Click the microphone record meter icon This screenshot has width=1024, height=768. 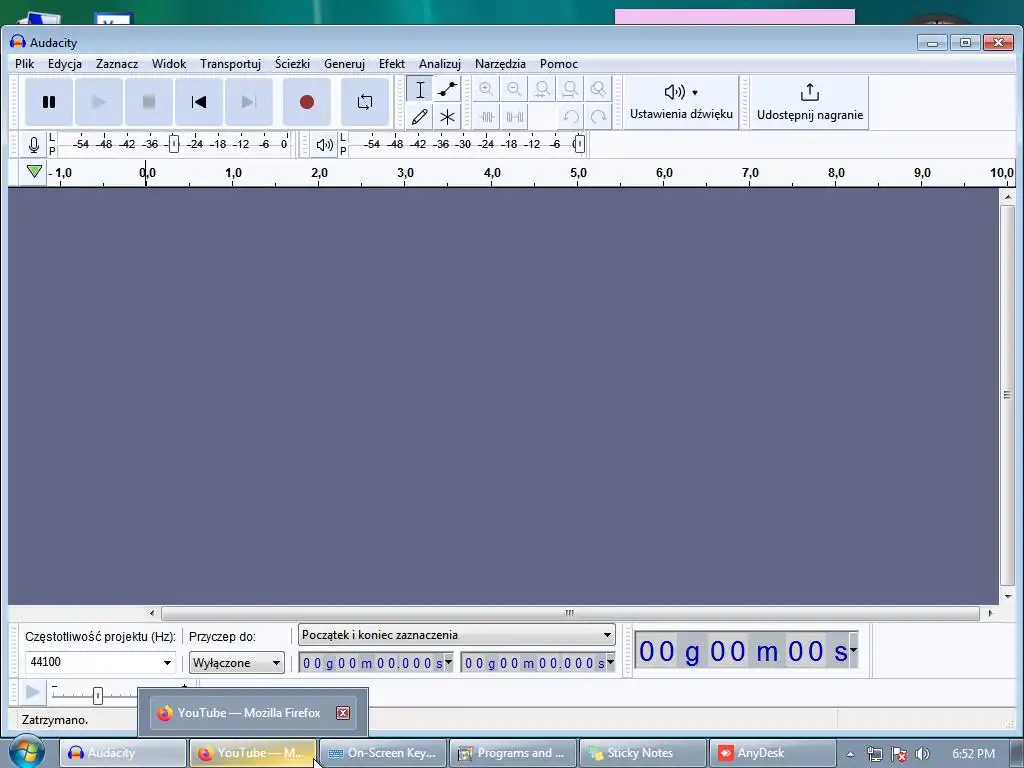pos(34,144)
